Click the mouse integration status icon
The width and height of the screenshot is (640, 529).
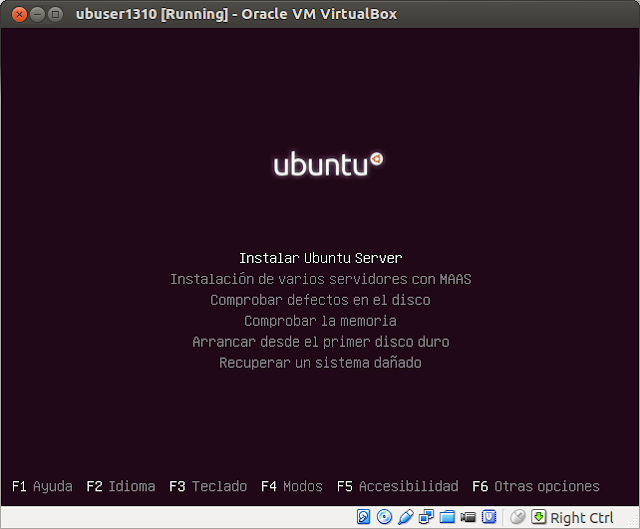(518, 517)
